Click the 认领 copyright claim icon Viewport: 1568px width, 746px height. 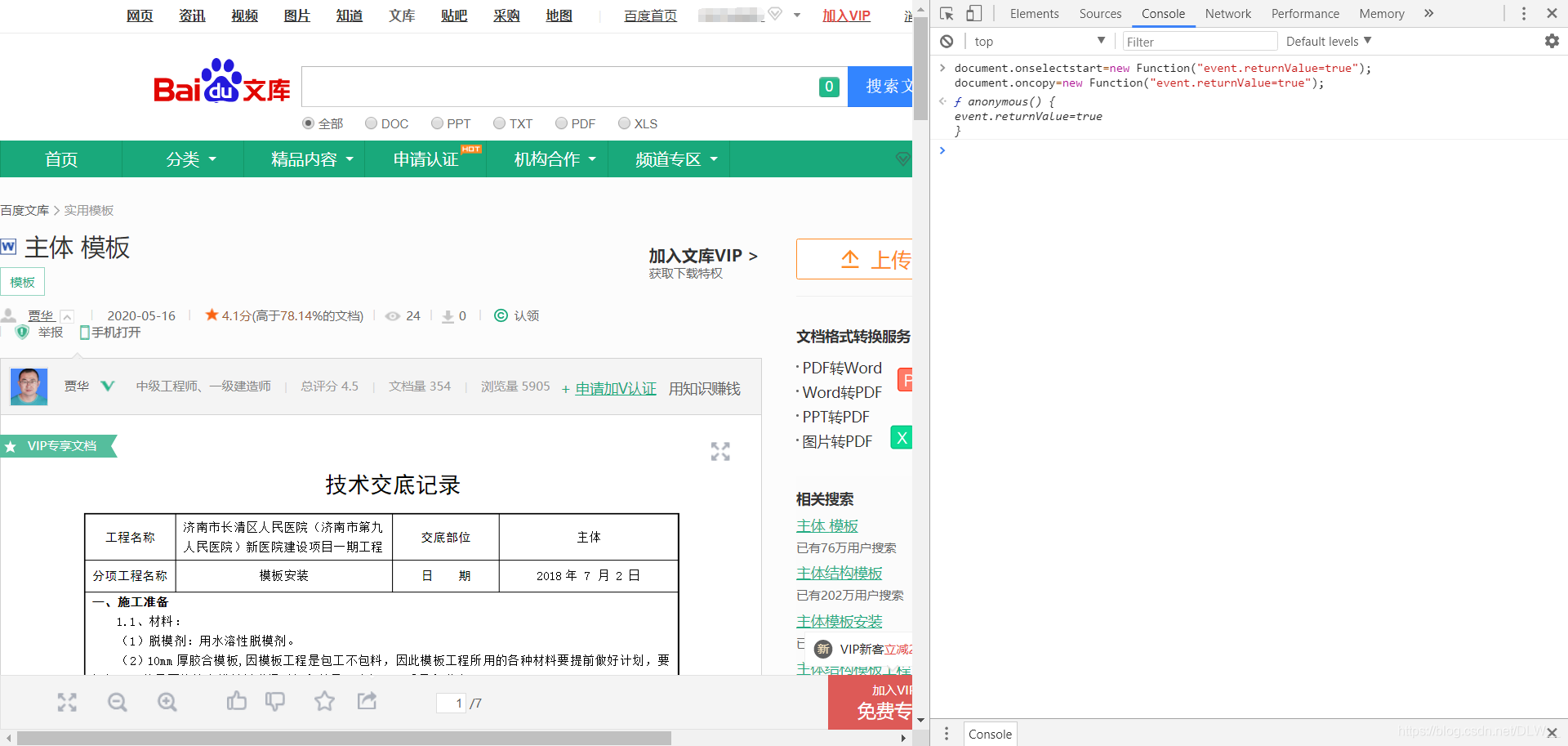(501, 315)
